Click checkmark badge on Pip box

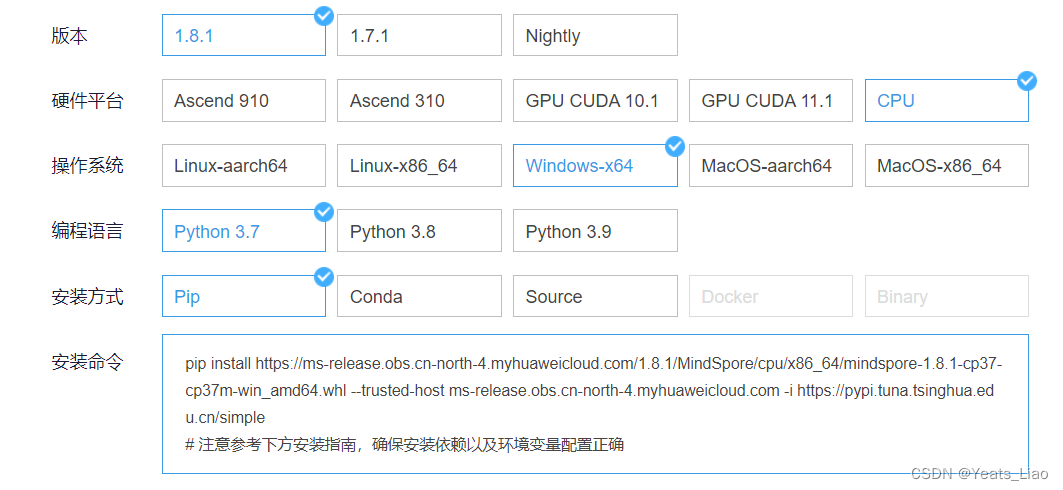[324, 277]
